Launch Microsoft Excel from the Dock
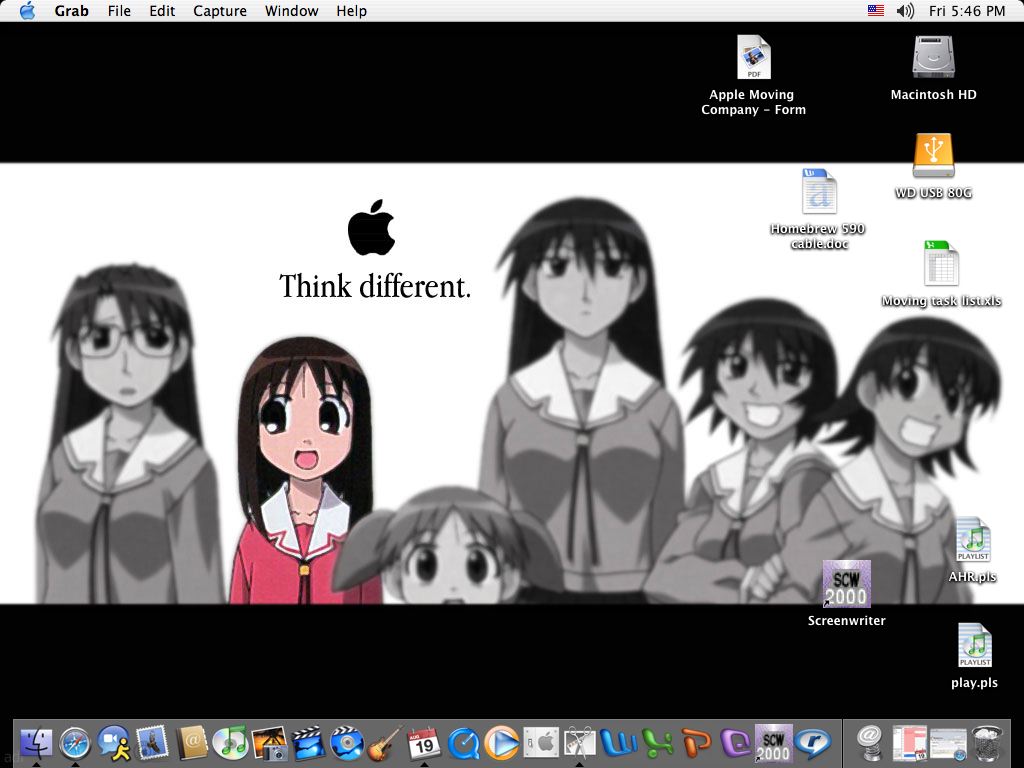Viewport: 1024px width, 768px height. pos(657,743)
